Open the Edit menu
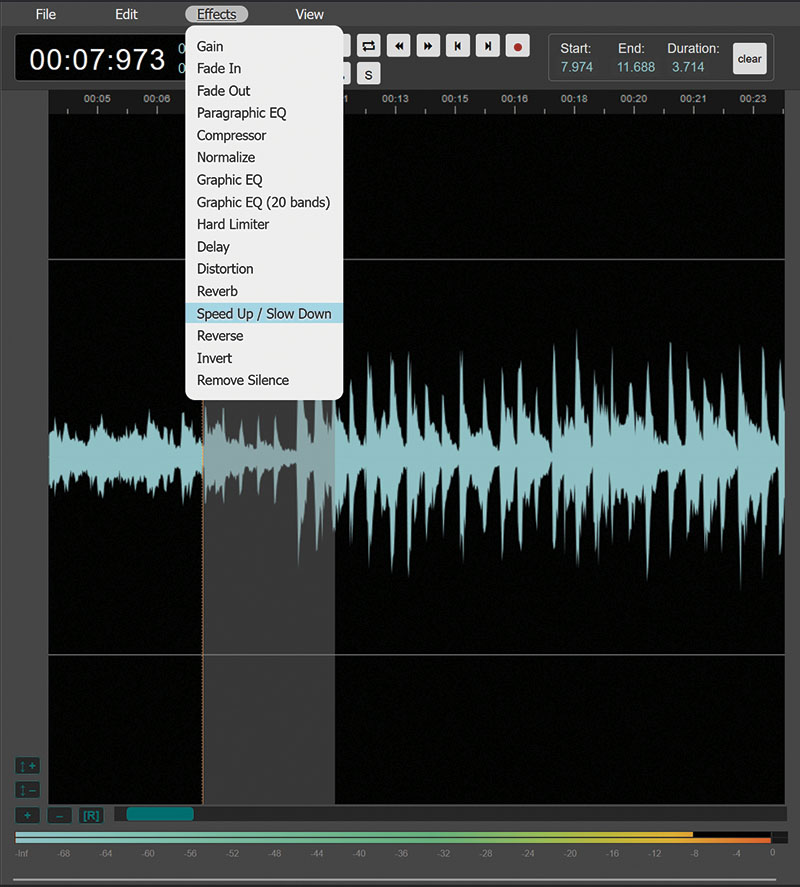Viewport: 800px width, 887px height. pyautogui.click(x=126, y=15)
